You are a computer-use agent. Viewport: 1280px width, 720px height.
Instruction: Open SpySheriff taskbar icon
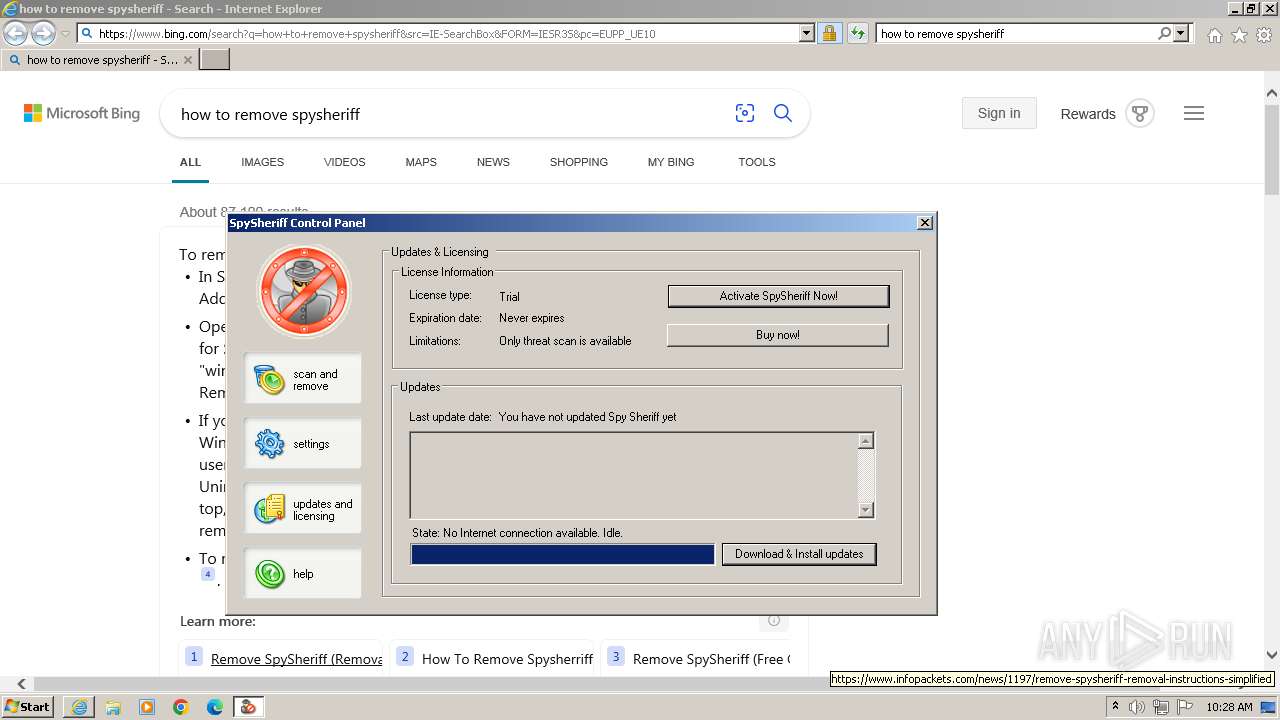pyautogui.click(x=248, y=707)
